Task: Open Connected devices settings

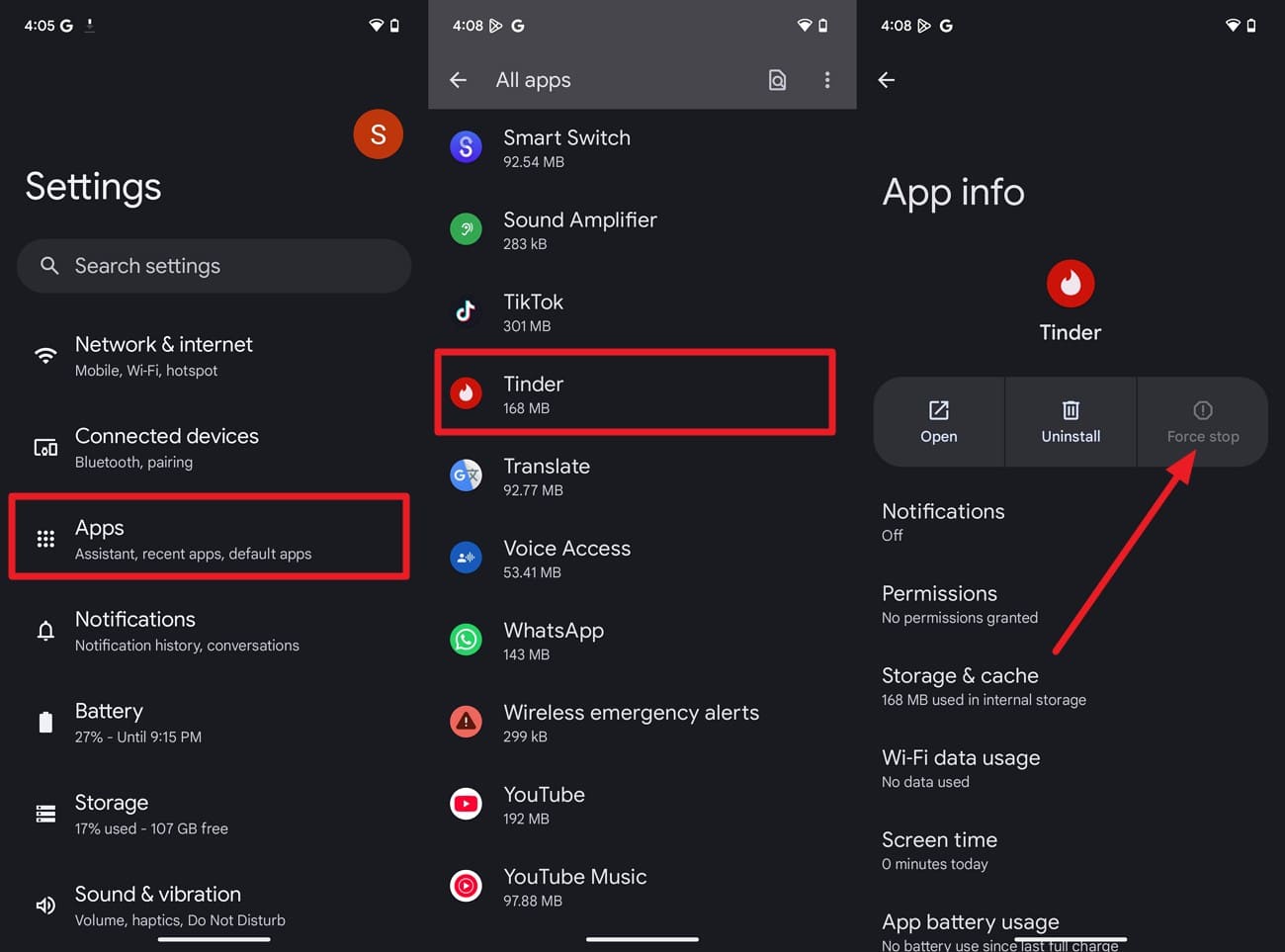Action: click(x=214, y=448)
